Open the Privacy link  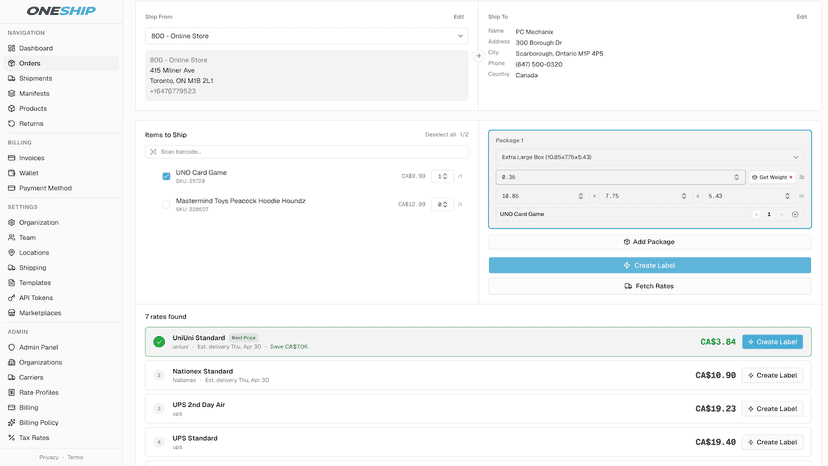click(x=49, y=458)
